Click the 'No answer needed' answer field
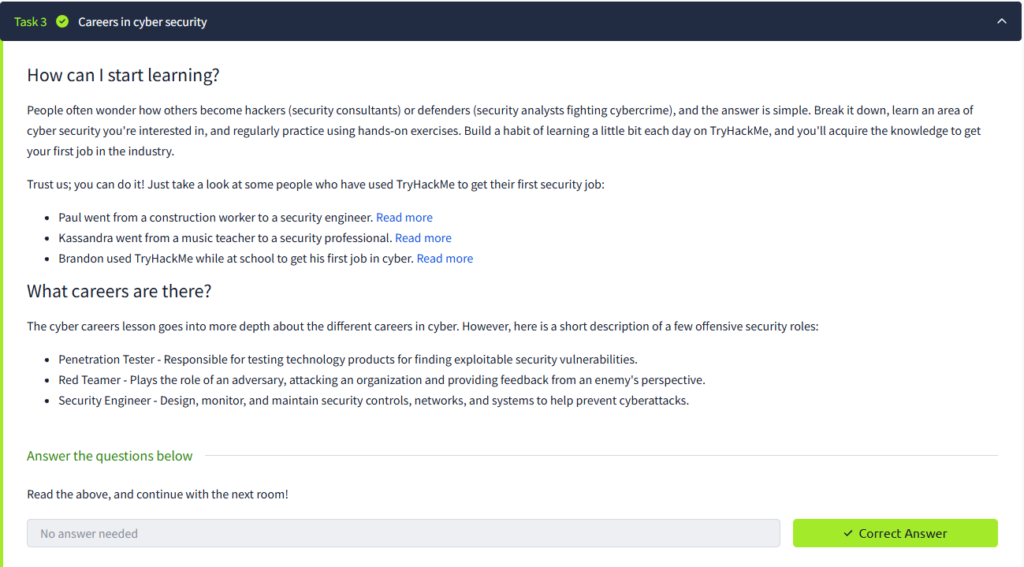Viewport: 1024px width, 567px height. coord(403,534)
